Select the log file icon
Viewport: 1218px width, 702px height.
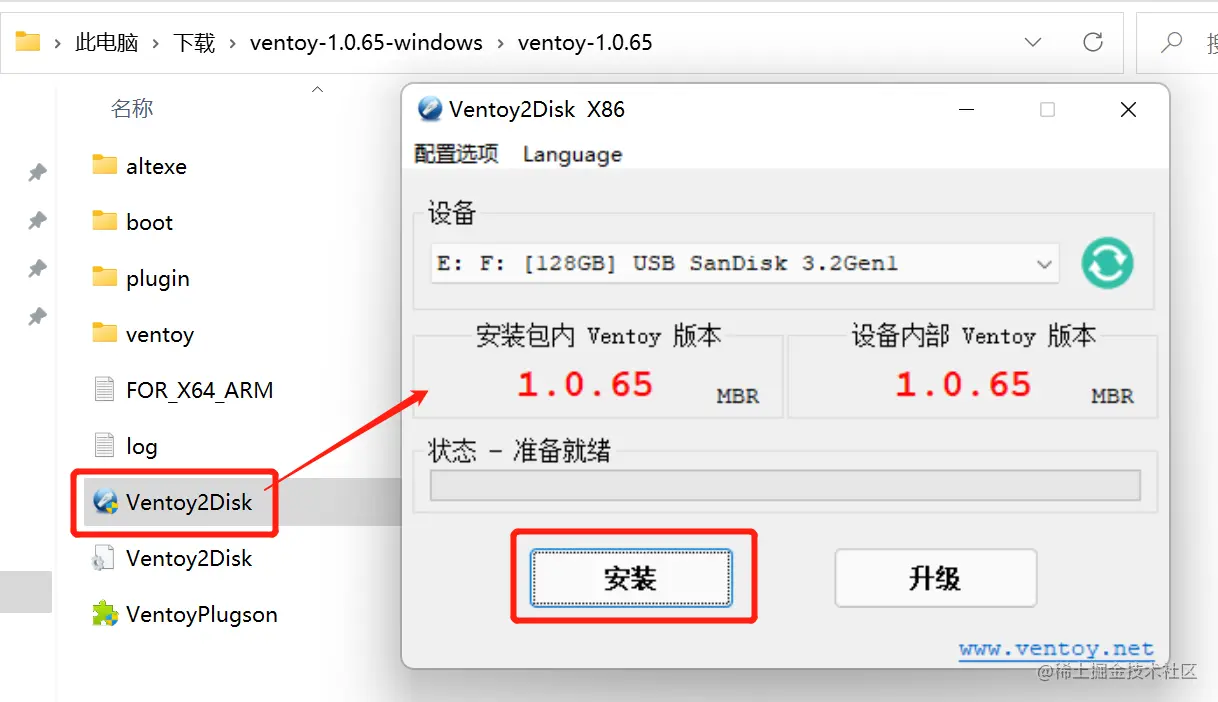[x=104, y=445]
